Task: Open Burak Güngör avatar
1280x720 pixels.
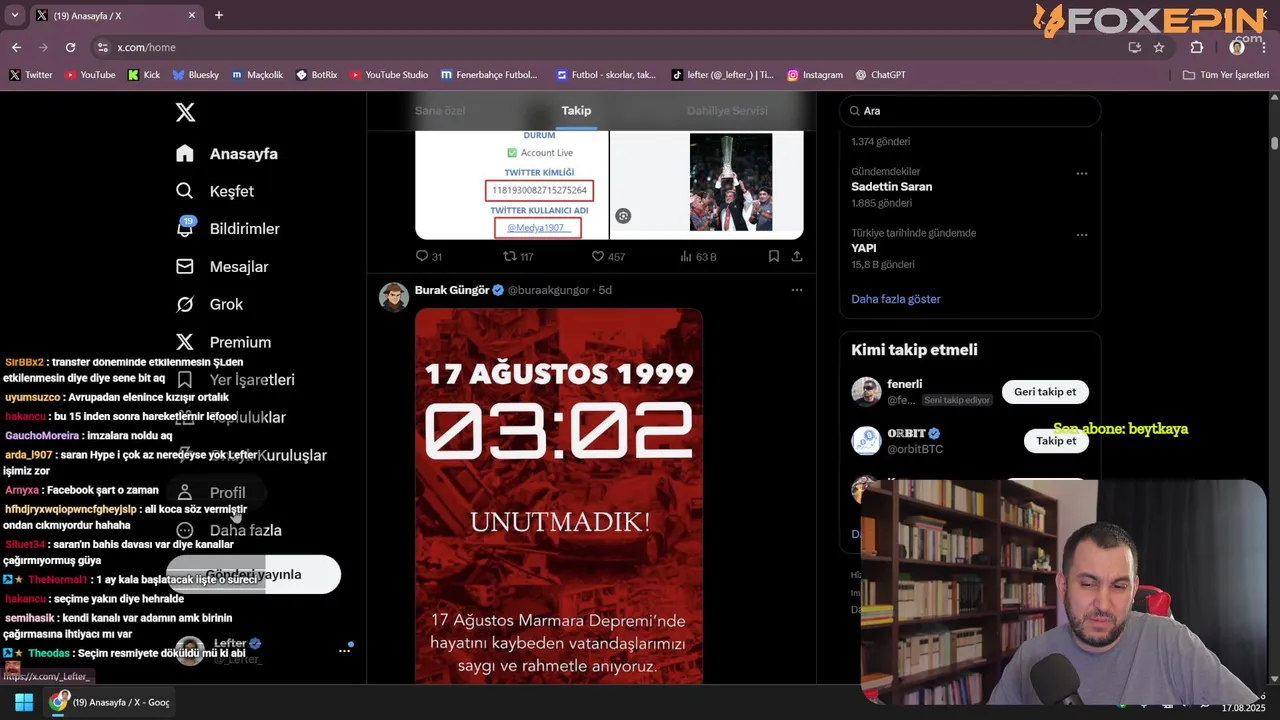Action: pyautogui.click(x=394, y=297)
